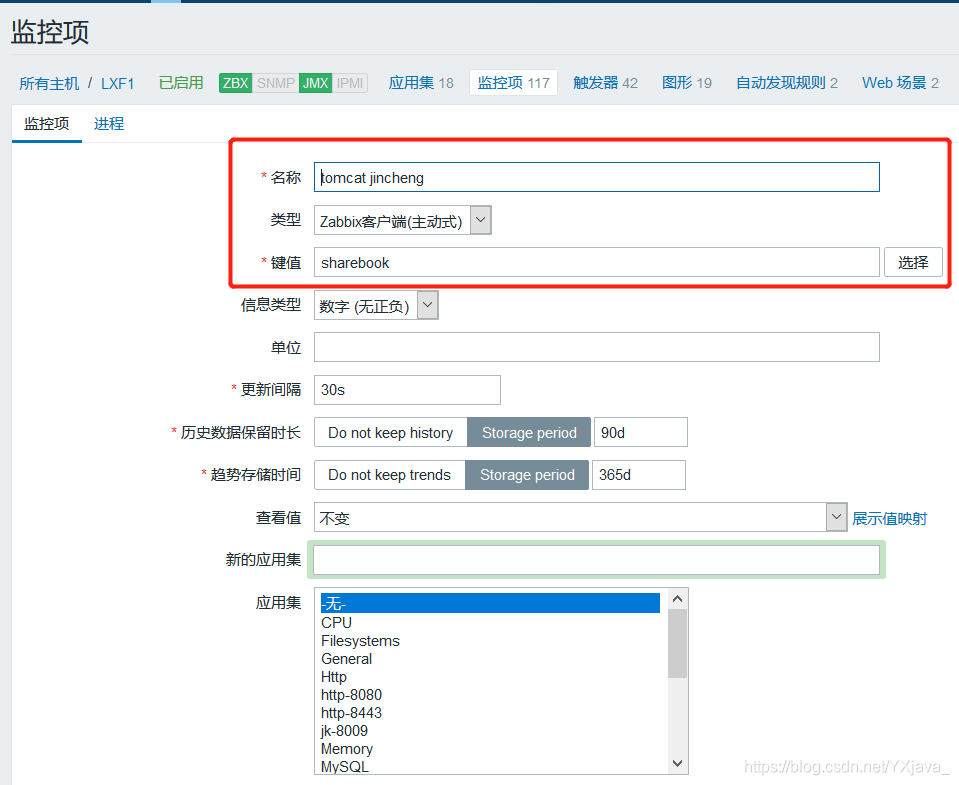The height and width of the screenshot is (785, 959).
Task: Expand the 查看值 dropdown showing 不变
Action: point(580,517)
